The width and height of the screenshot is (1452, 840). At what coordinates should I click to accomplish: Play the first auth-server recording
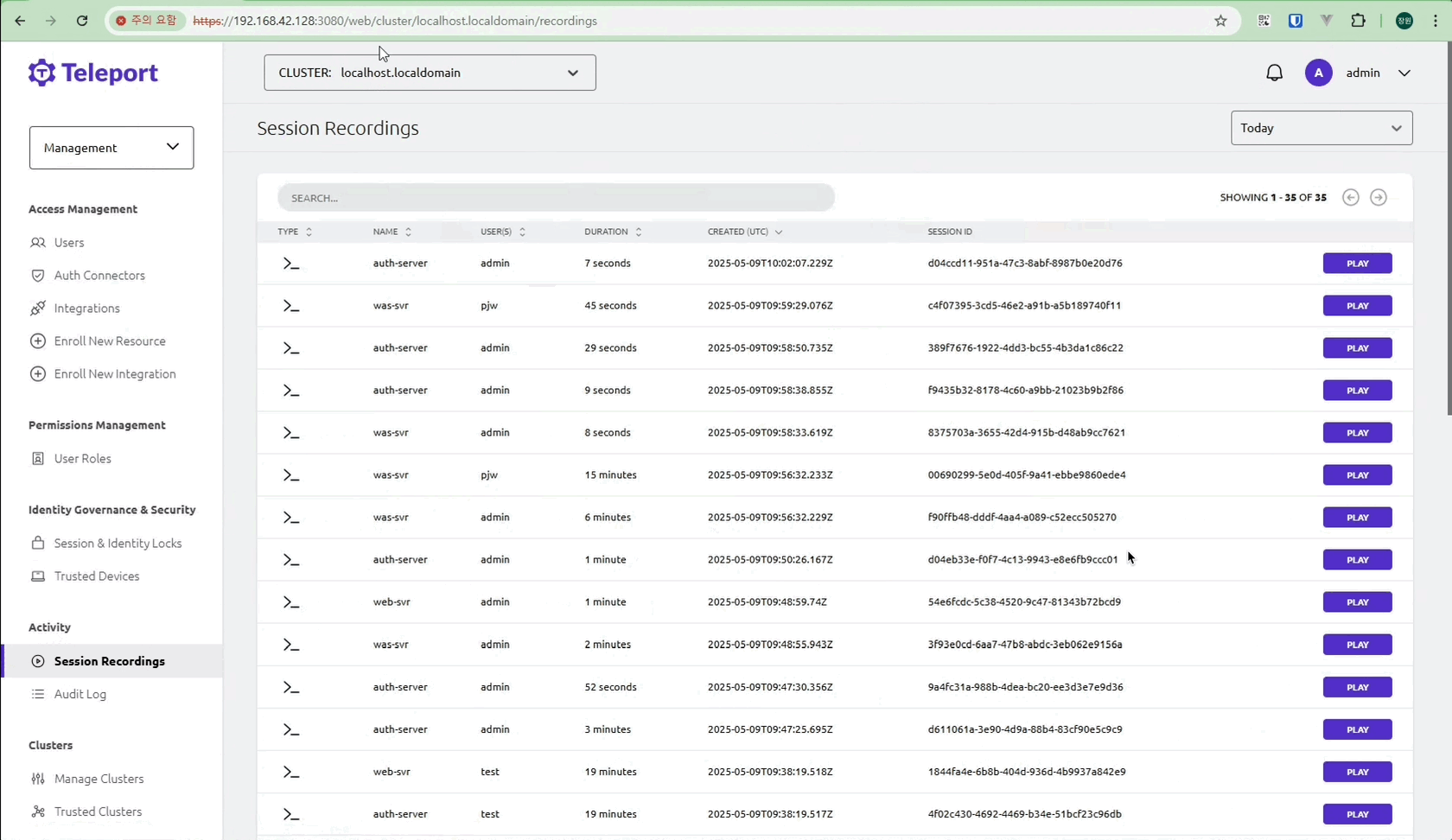[x=1357, y=264]
